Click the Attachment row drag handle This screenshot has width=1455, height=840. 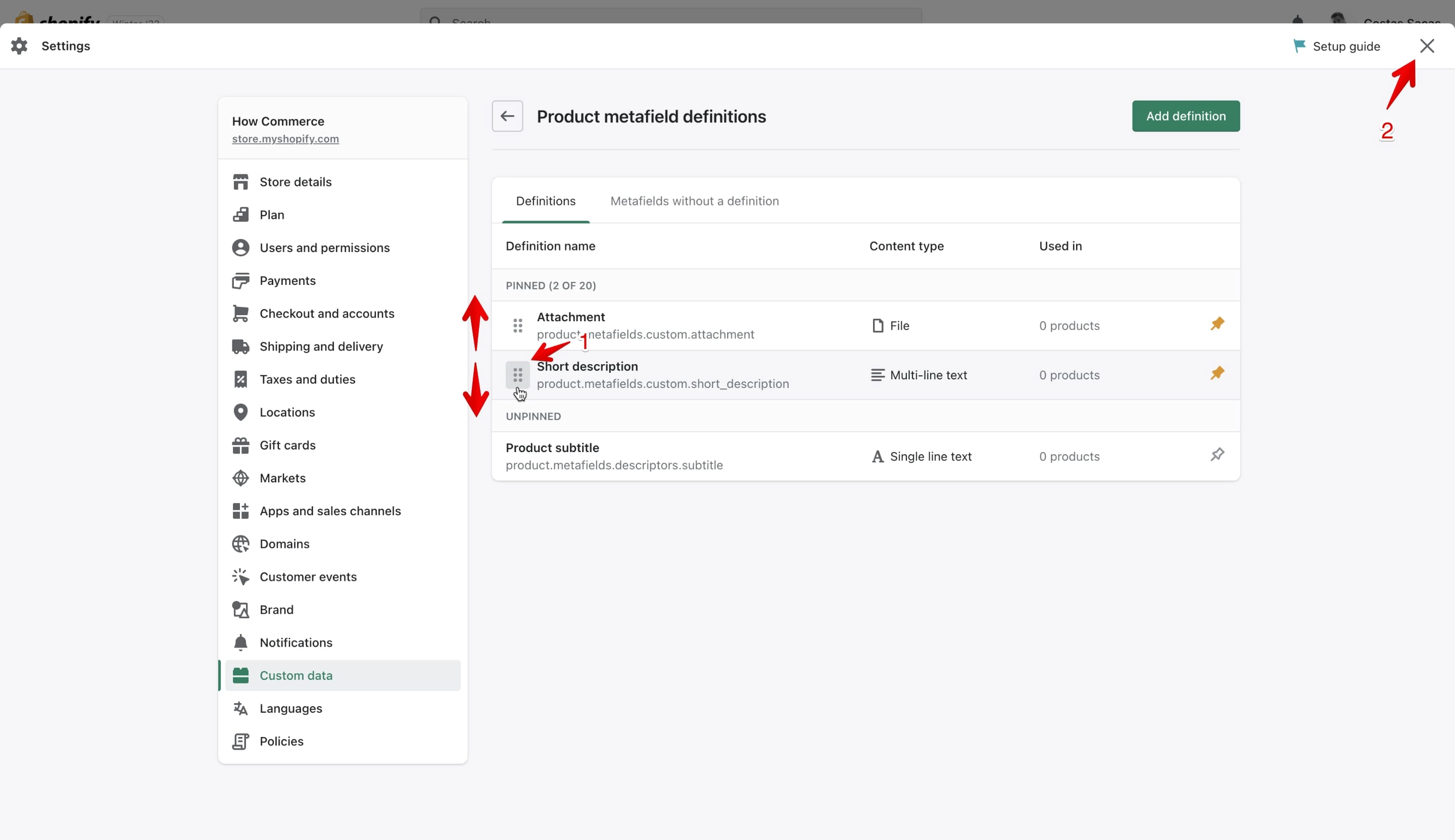(x=517, y=325)
